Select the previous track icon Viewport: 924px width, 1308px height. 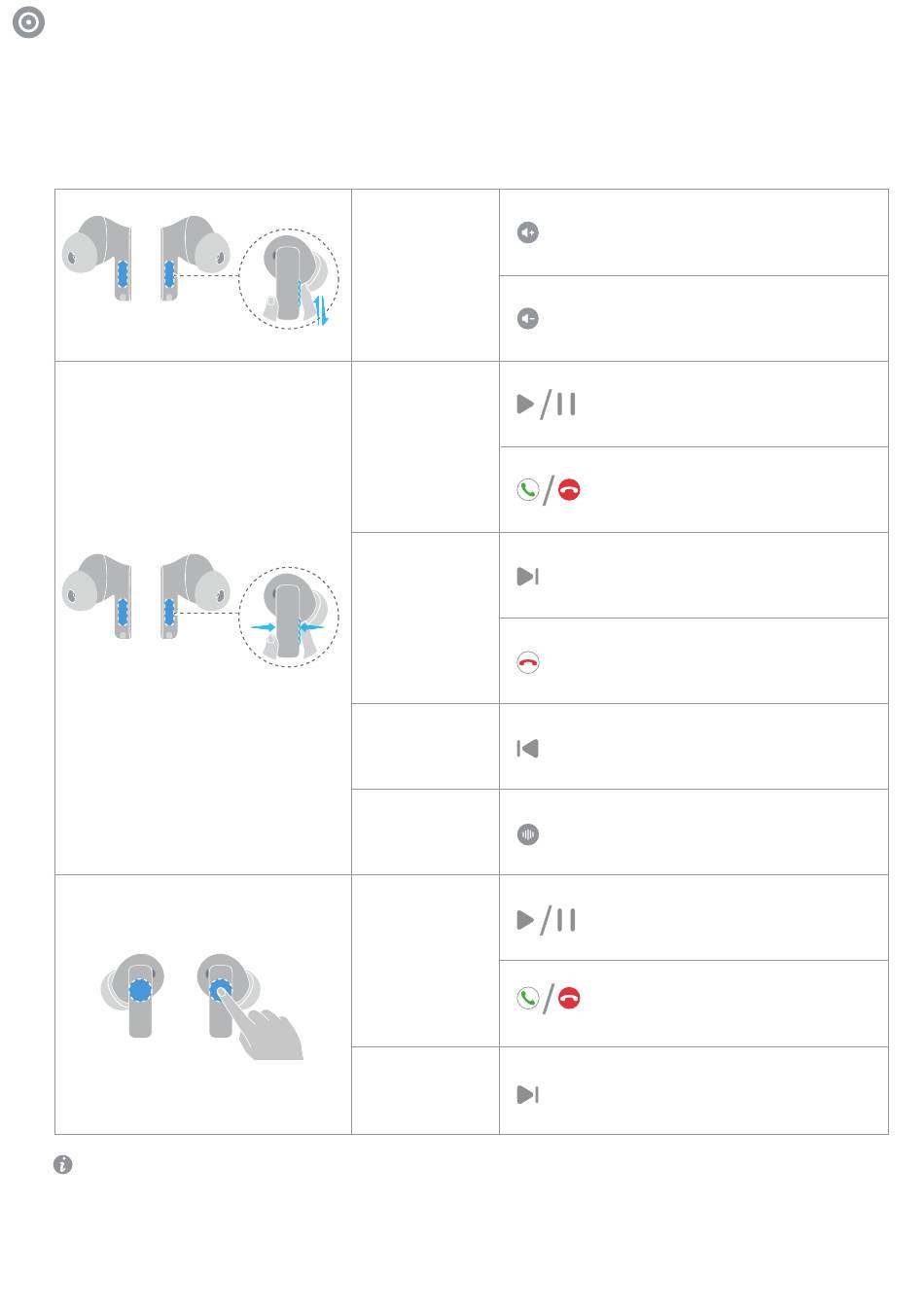pos(528,748)
